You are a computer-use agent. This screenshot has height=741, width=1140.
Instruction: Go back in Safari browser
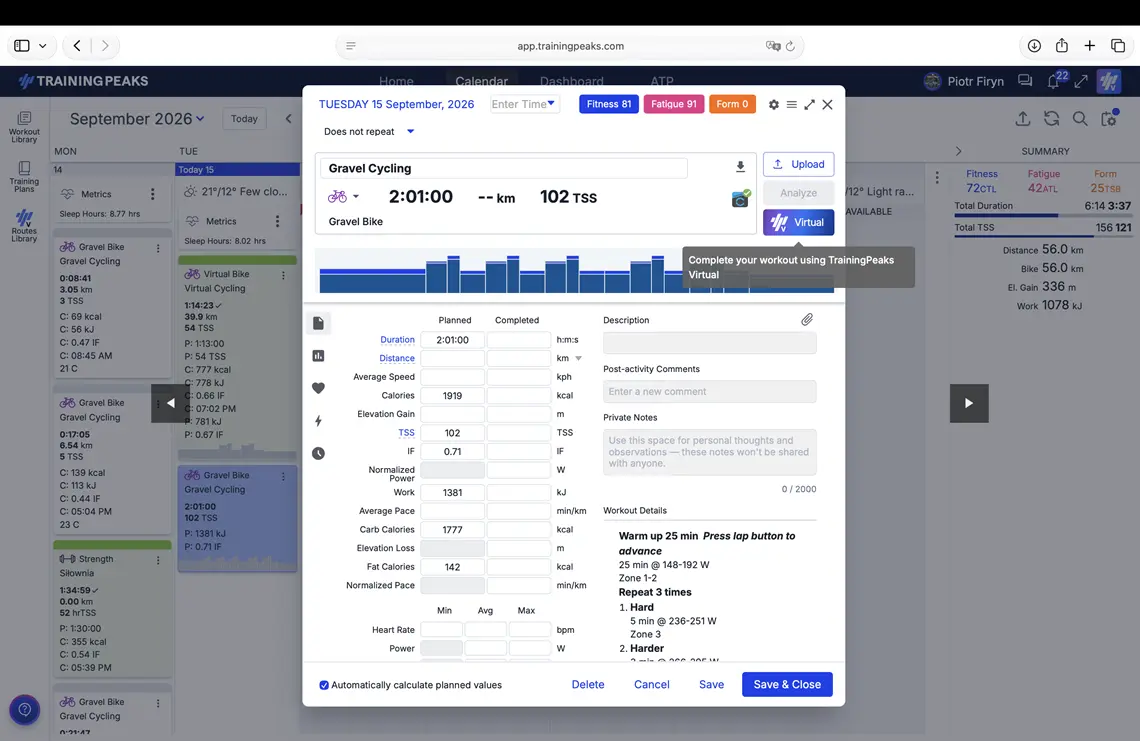click(77, 46)
